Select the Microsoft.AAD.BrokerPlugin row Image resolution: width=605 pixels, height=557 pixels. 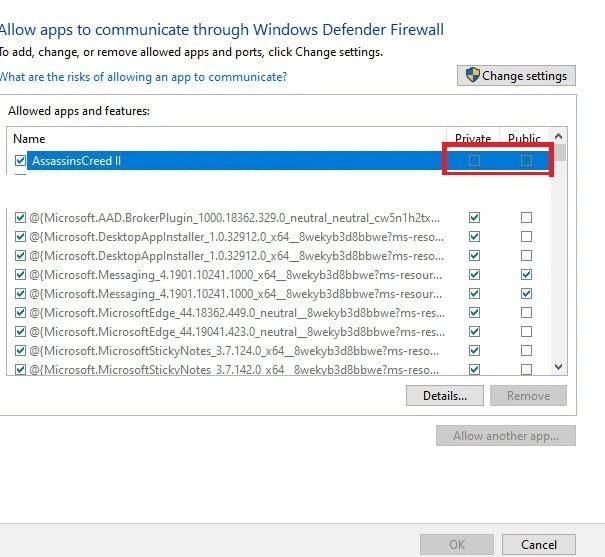point(230,217)
